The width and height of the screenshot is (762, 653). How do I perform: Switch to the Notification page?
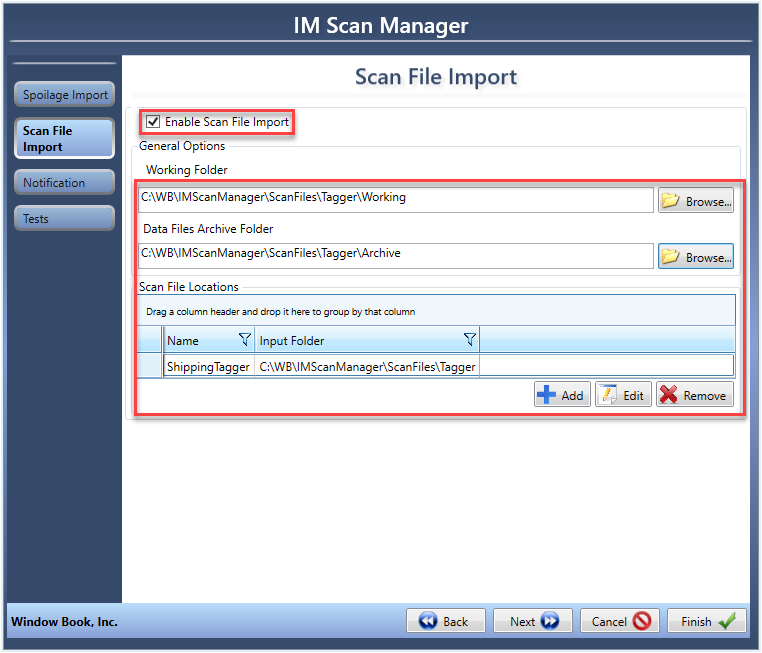(65, 182)
